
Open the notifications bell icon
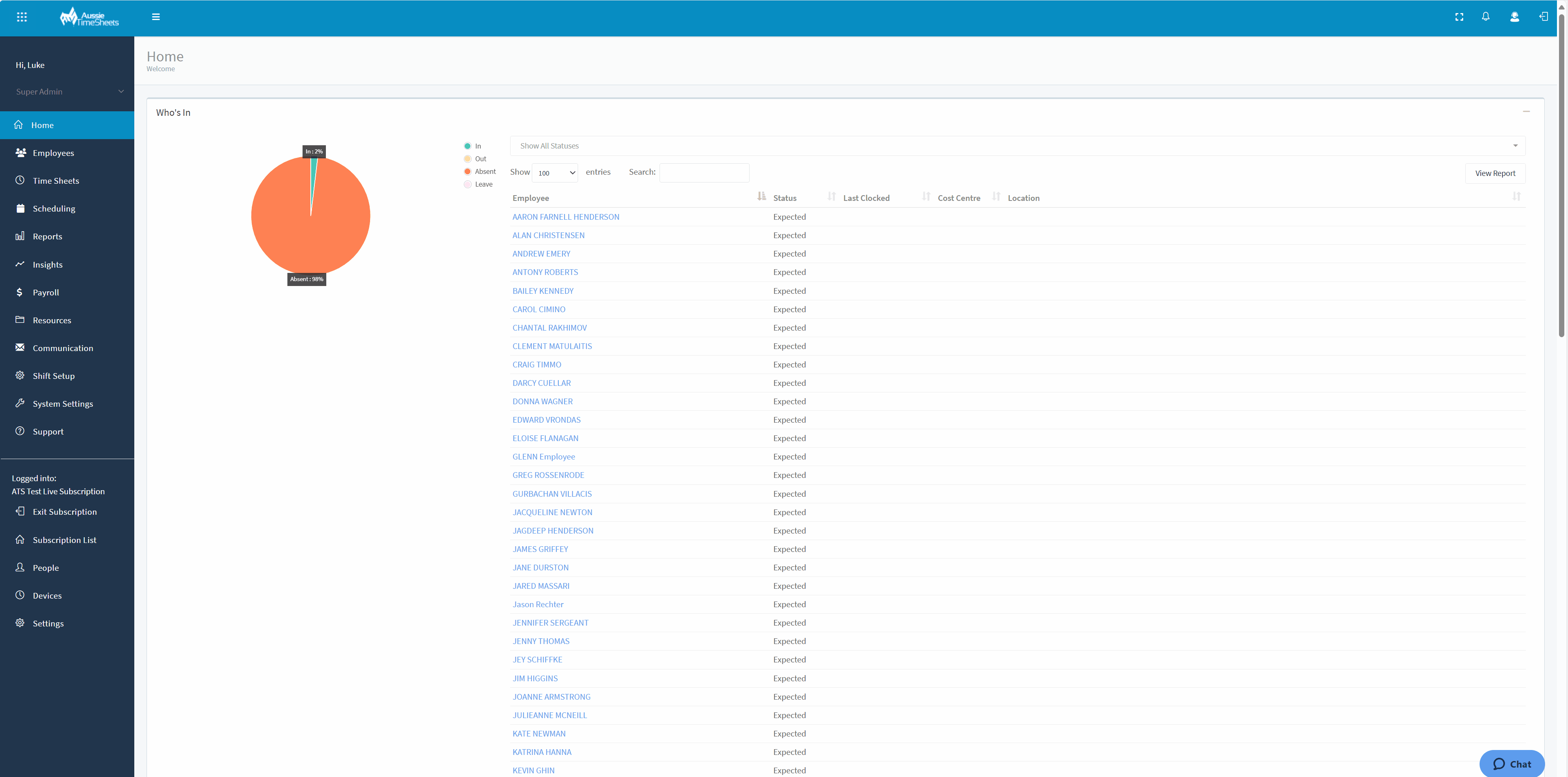point(1486,16)
